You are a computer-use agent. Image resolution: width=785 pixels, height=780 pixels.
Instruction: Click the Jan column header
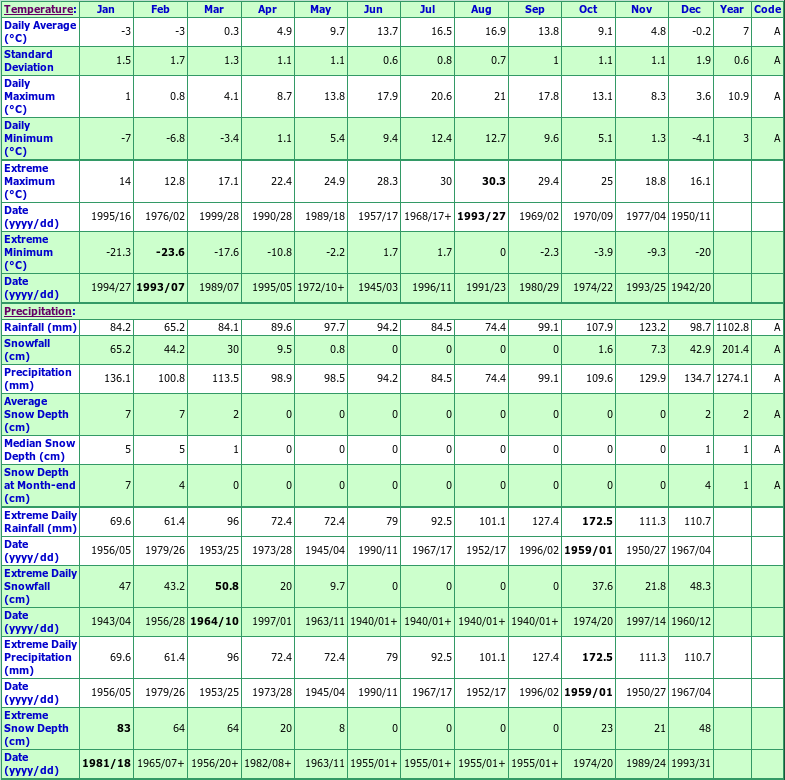pyautogui.click(x=106, y=9)
